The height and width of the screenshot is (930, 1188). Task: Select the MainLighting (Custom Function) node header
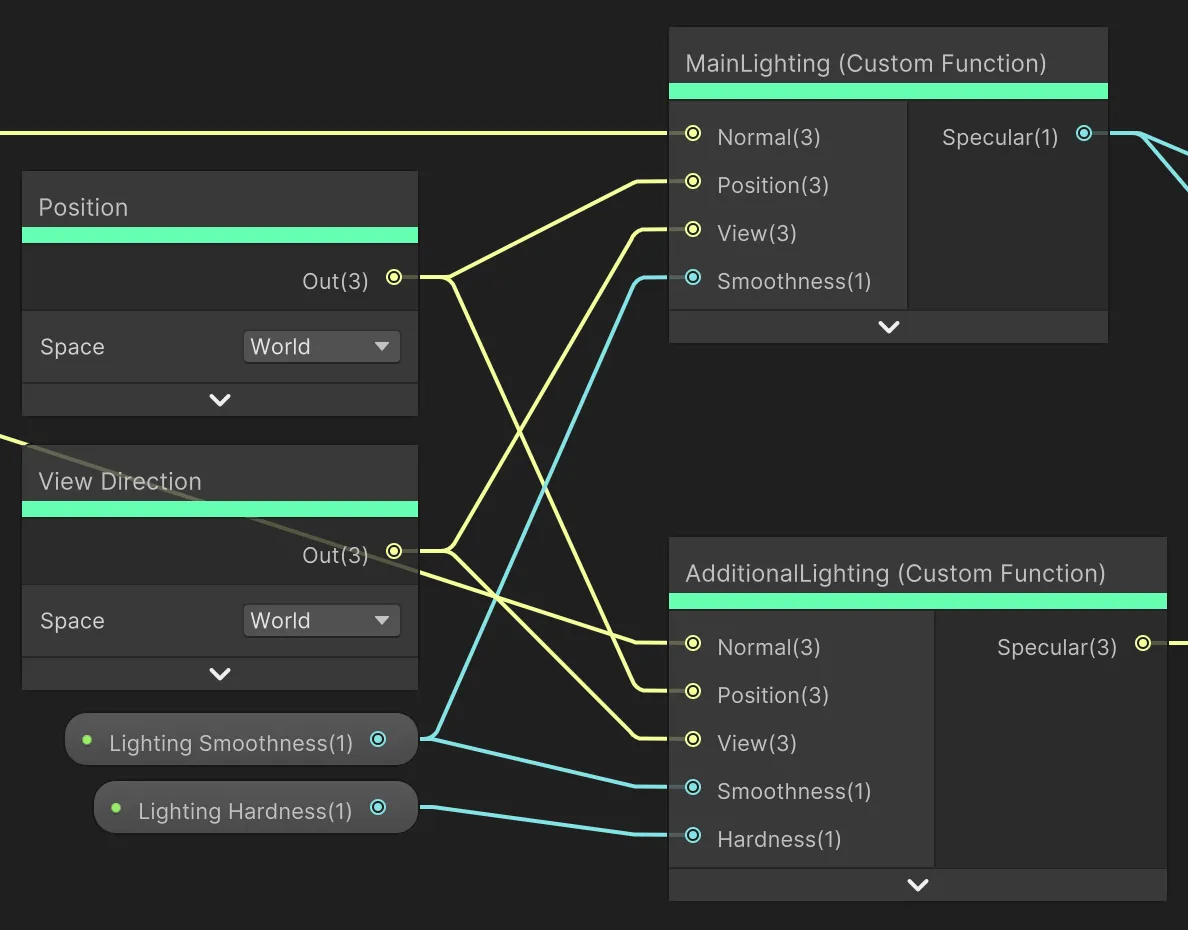pos(888,55)
